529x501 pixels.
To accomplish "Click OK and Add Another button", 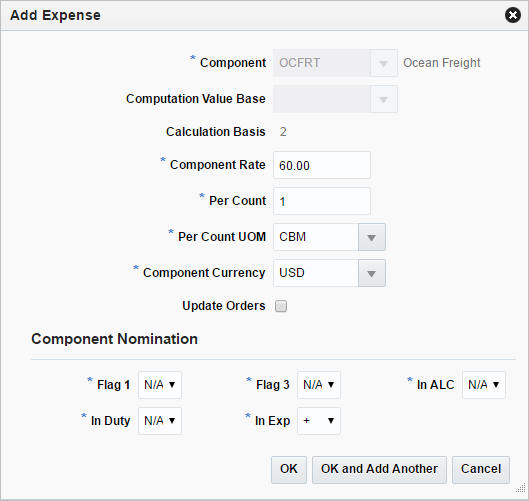I will point(379,470).
